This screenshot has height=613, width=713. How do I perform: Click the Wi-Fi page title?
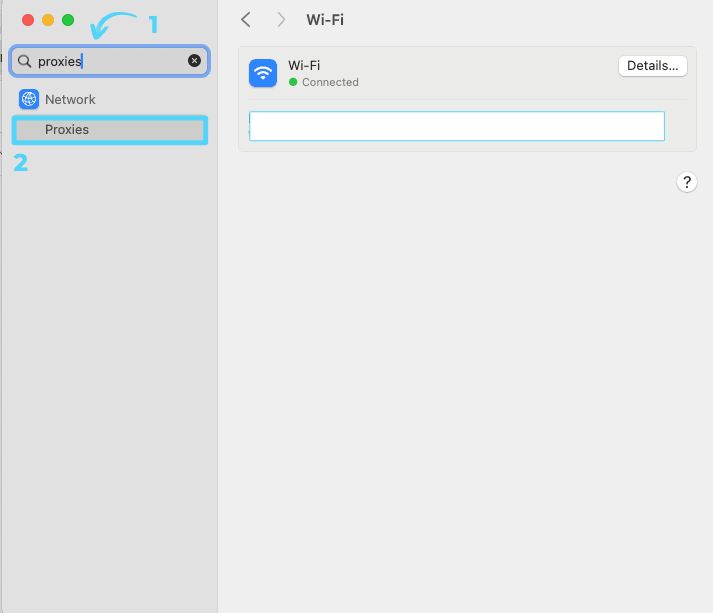325,20
